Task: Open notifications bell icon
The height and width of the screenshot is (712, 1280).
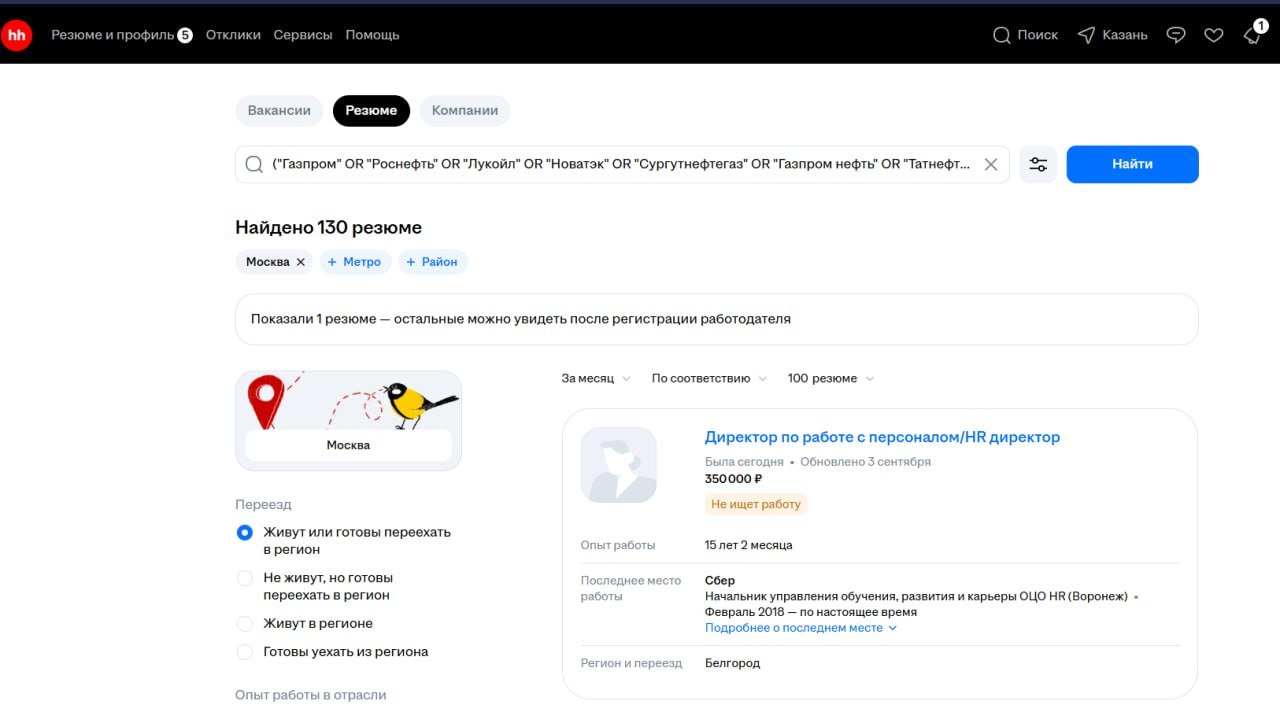Action: coord(1252,36)
